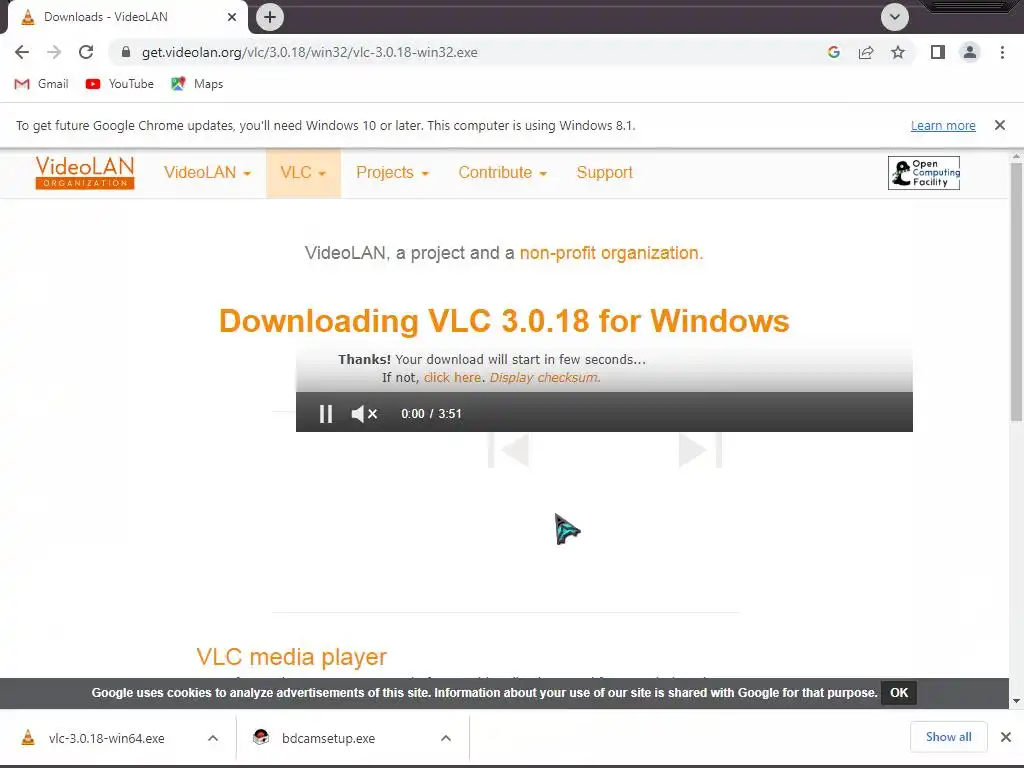Expand options for bdcamsetup.exe
The image size is (1024, 768).
click(446, 738)
